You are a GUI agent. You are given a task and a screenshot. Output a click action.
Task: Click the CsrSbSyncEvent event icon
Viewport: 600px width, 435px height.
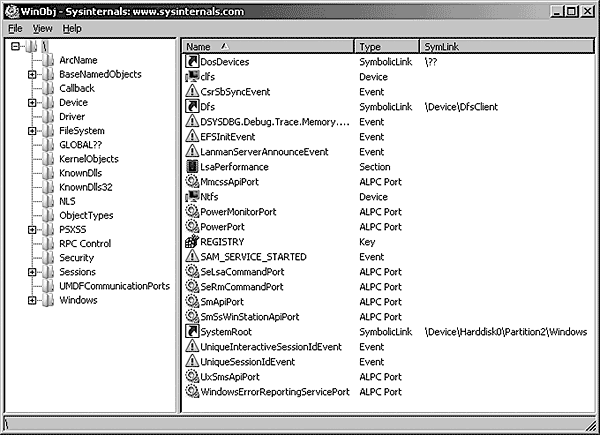(x=193, y=91)
